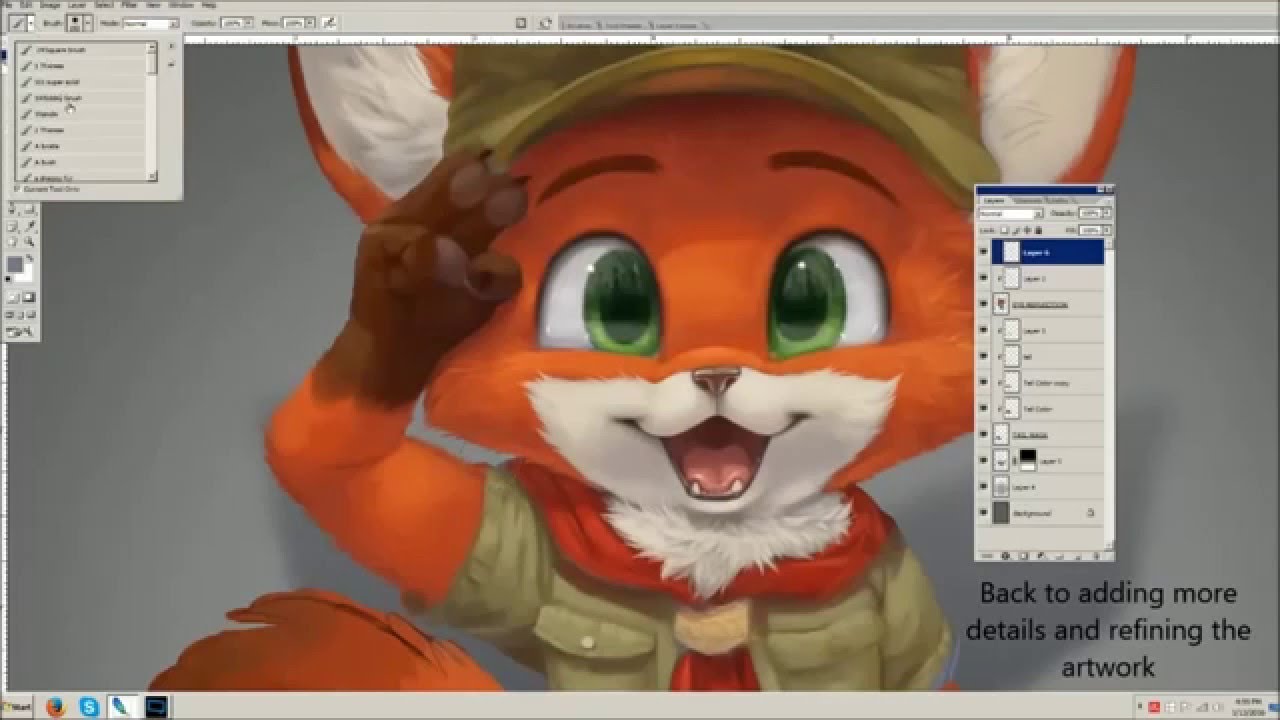Toggle Current Tool Only checkbox
The height and width of the screenshot is (720, 1280).
(17, 189)
